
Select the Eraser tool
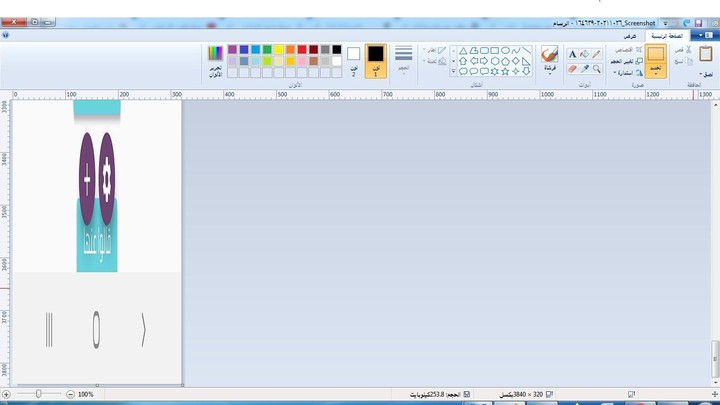point(573,69)
